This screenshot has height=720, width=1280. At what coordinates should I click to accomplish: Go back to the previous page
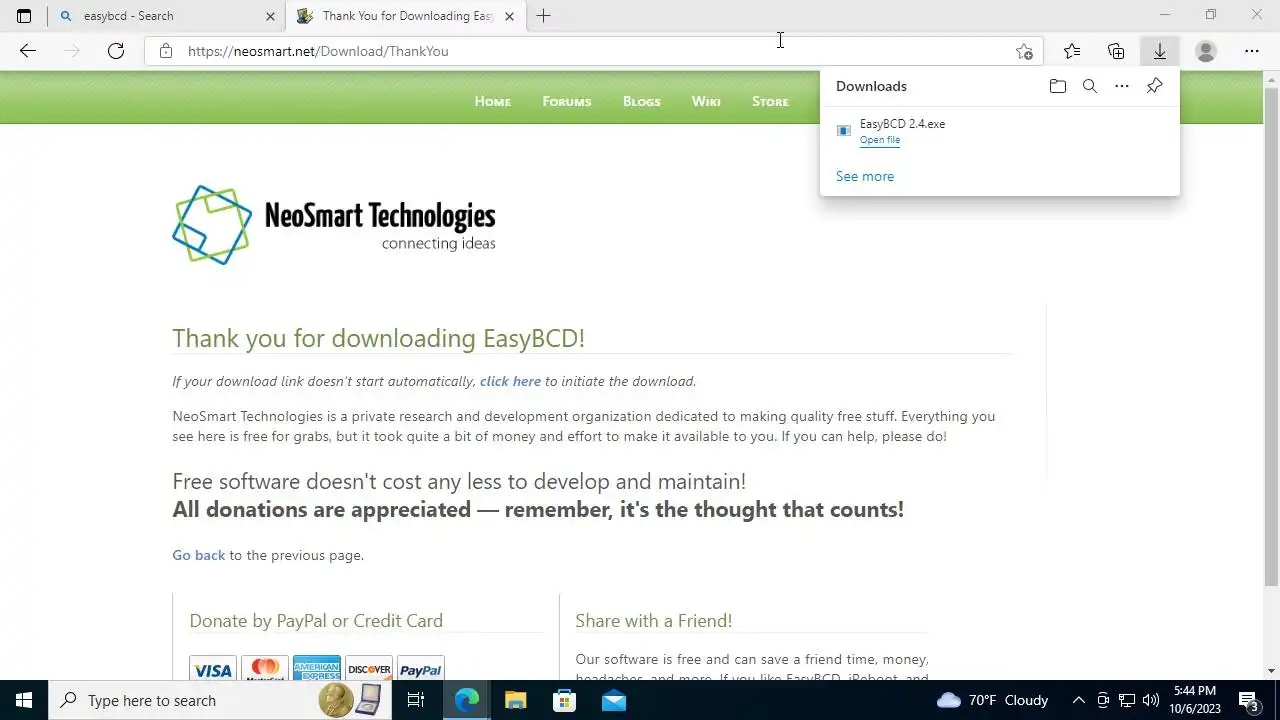pyautogui.click(x=28, y=51)
